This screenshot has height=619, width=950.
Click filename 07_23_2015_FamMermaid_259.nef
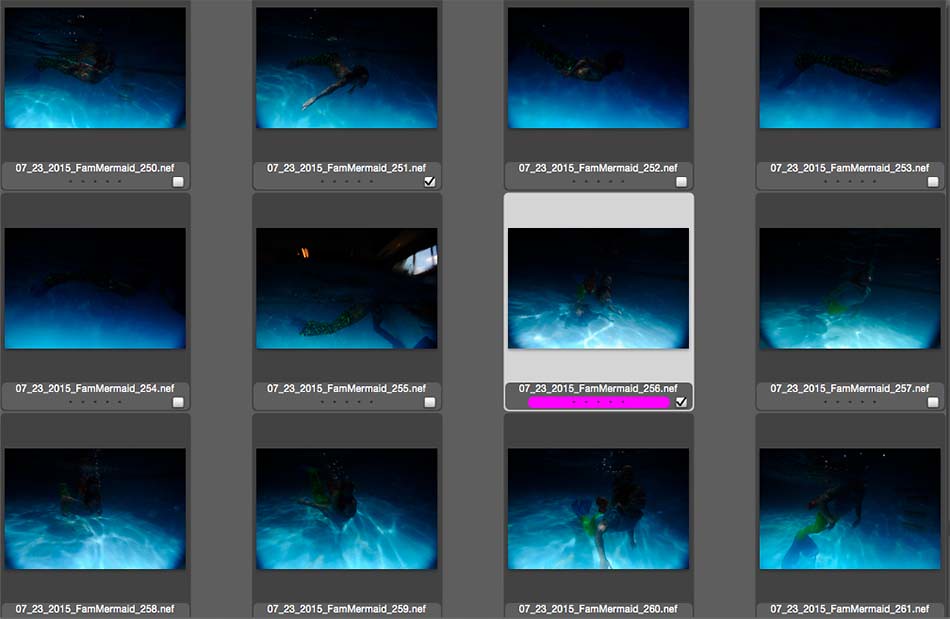[x=347, y=609]
